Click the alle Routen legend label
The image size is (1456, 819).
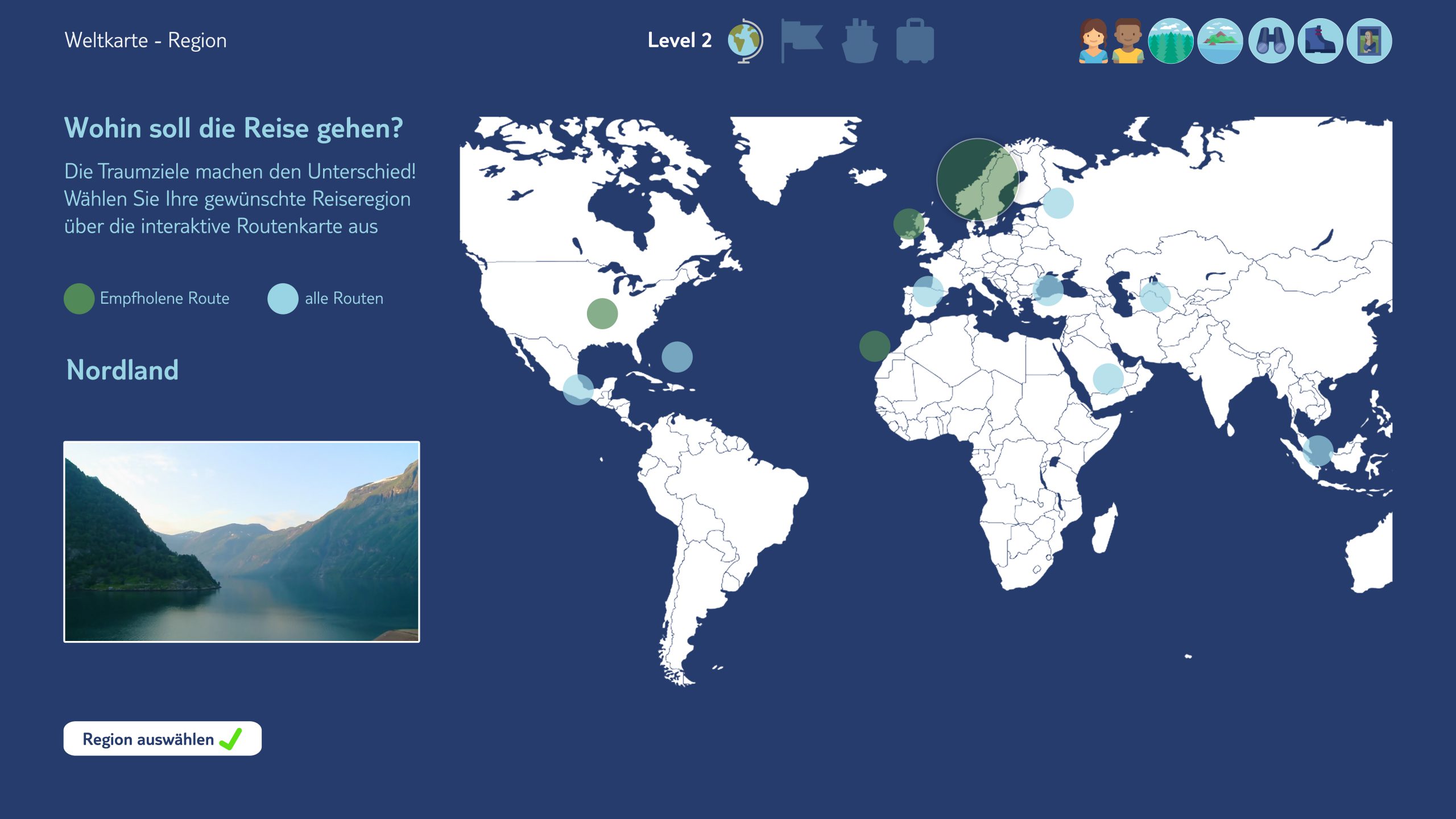point(344,299)
